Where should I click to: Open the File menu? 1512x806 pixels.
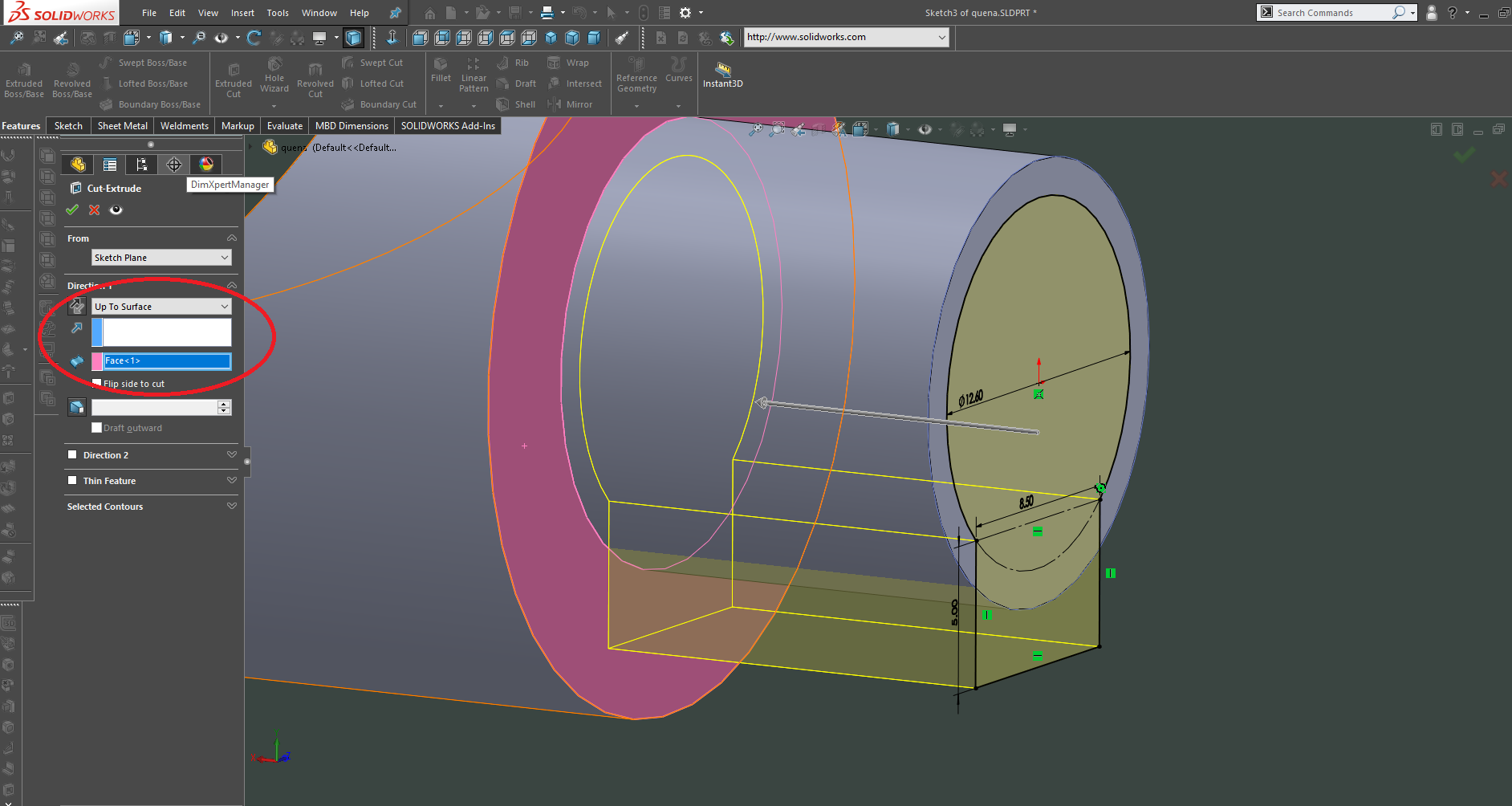(x=149, y=13)
